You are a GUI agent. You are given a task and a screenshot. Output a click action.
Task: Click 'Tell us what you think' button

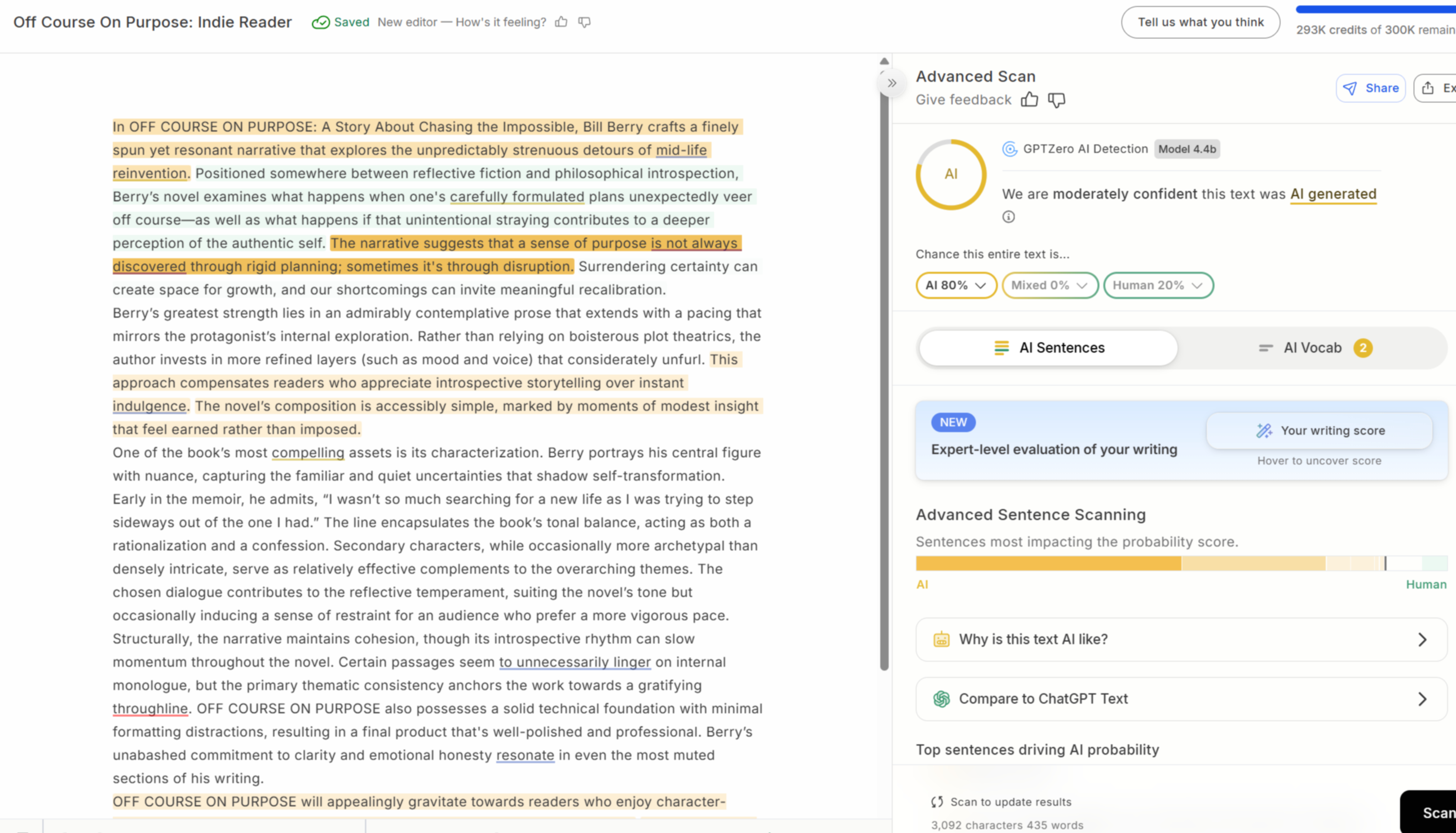[x=1200, y=22]
